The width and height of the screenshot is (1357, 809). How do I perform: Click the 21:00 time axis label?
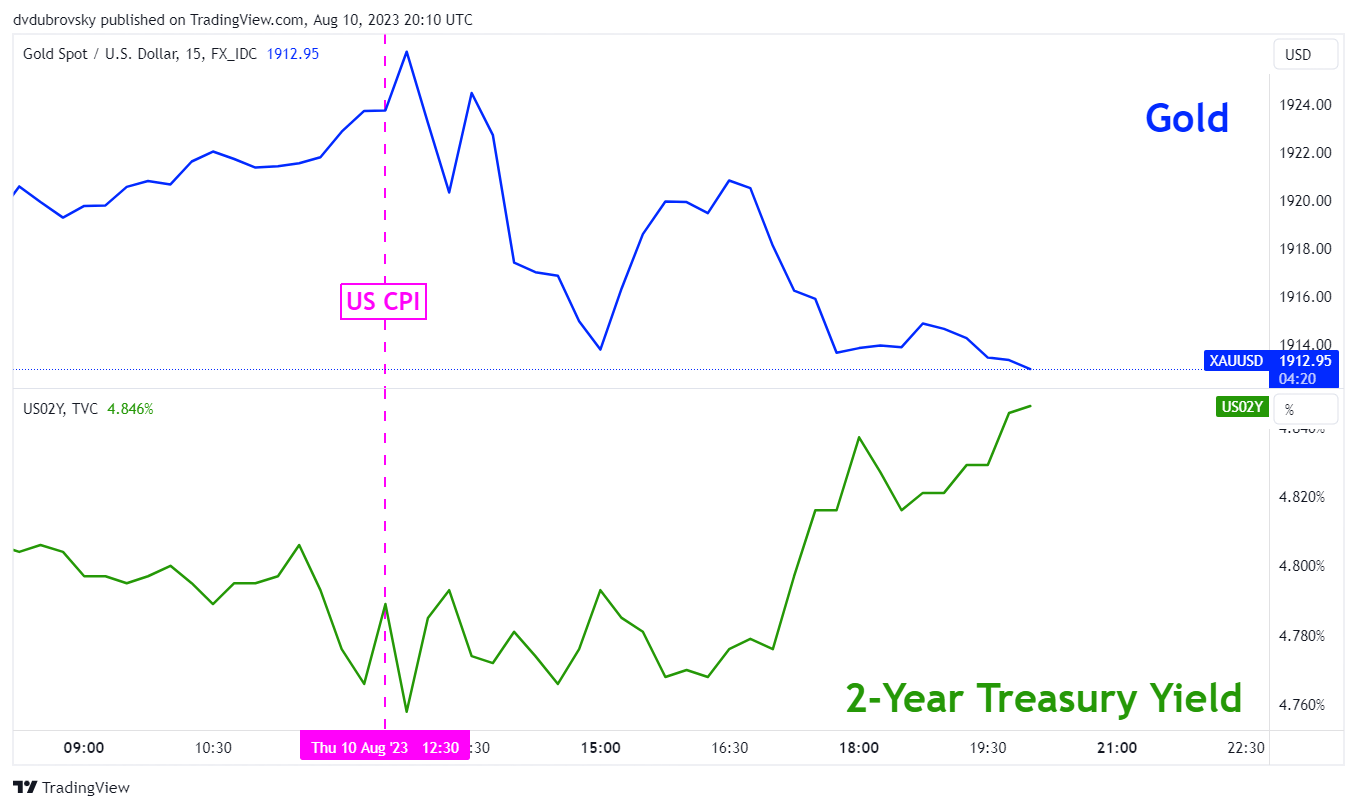(x=1117, y=748)
